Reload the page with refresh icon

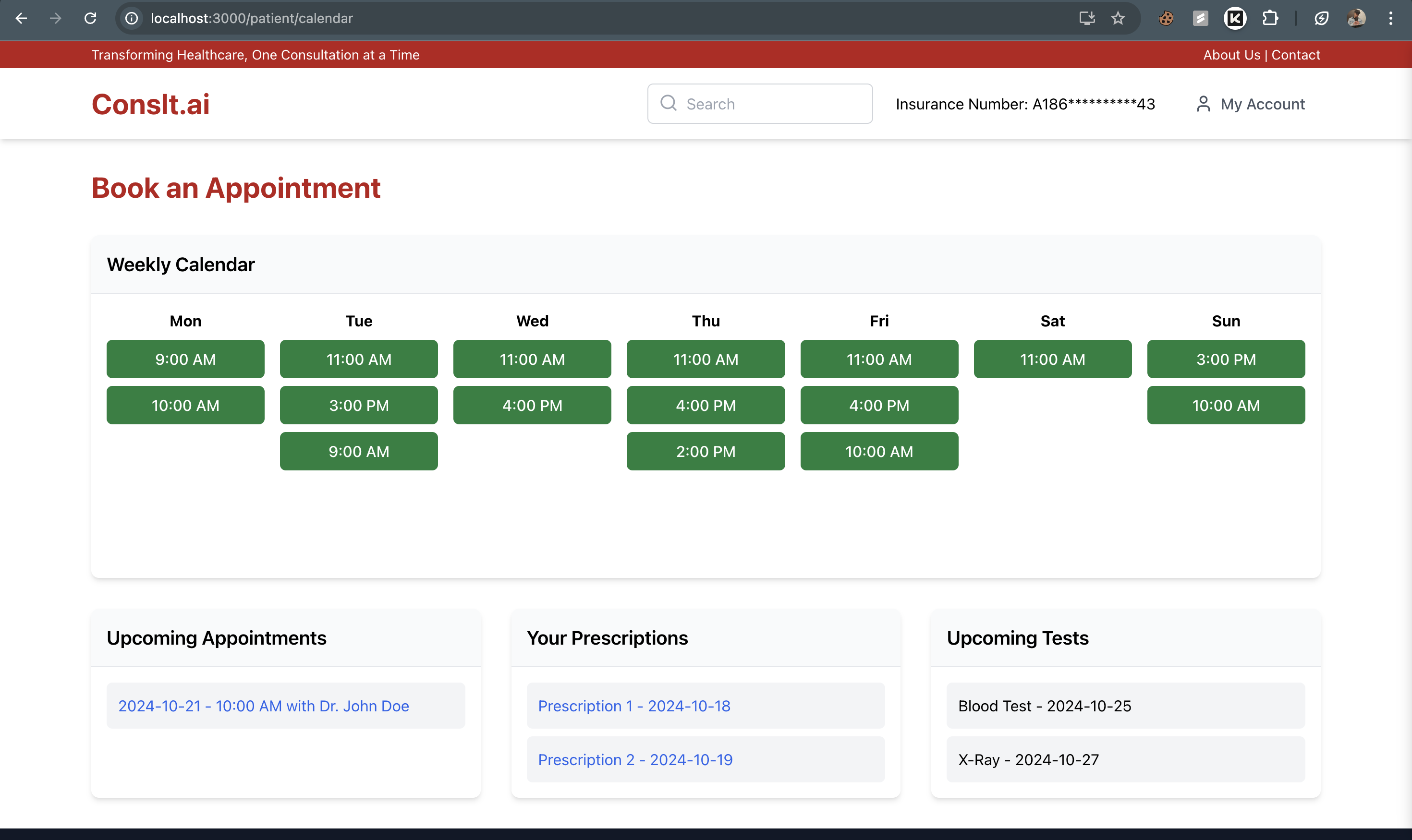tap(90, 18)
